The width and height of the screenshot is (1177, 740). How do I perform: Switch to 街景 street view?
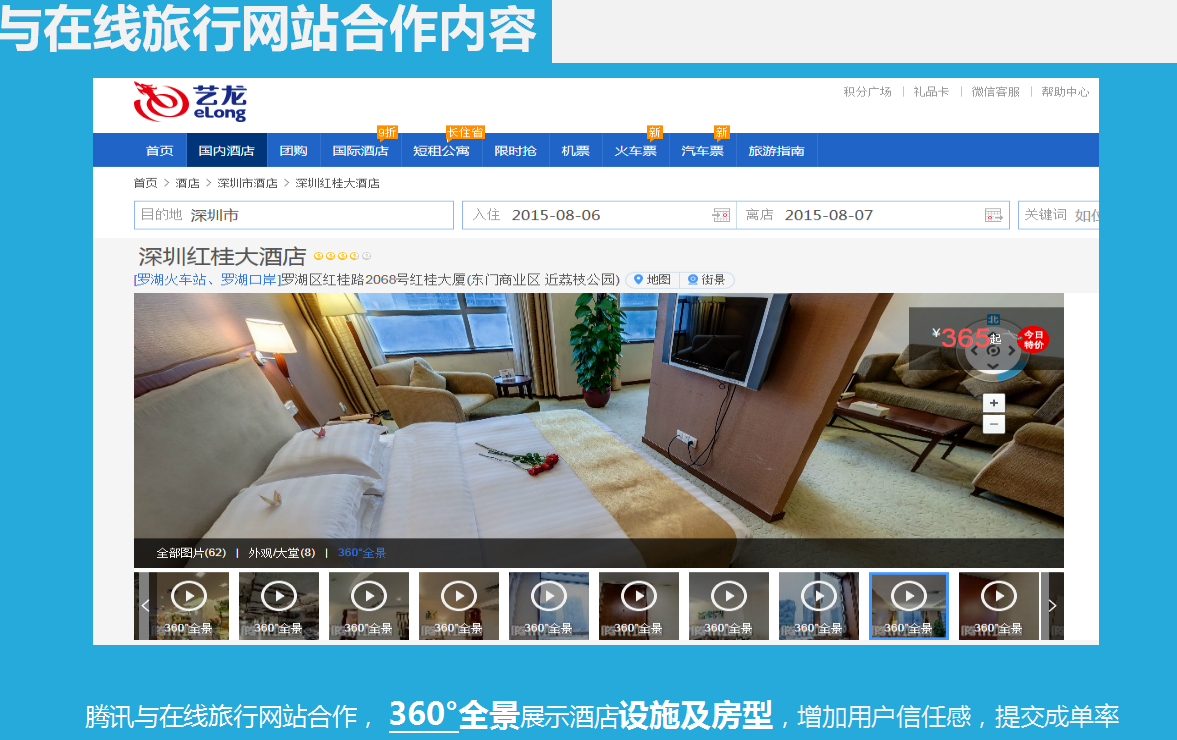click(x=707, y=280)
